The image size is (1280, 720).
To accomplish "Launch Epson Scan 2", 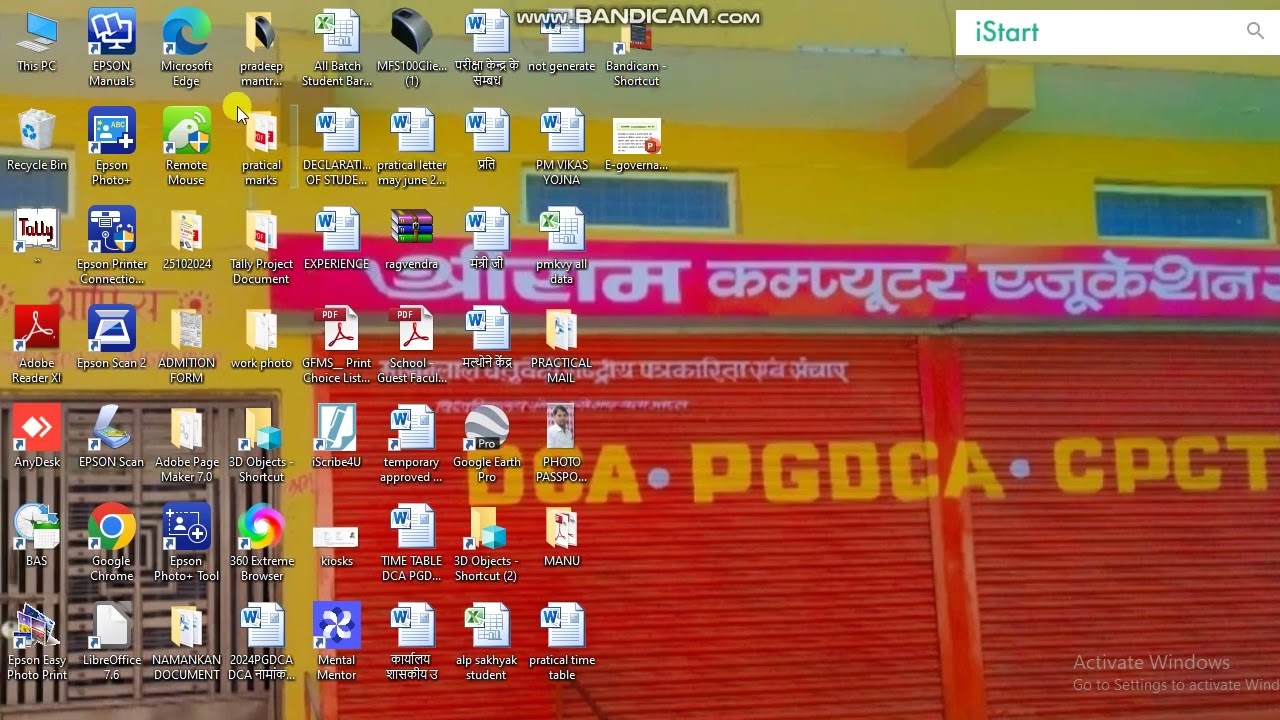I will coord(112,339).
